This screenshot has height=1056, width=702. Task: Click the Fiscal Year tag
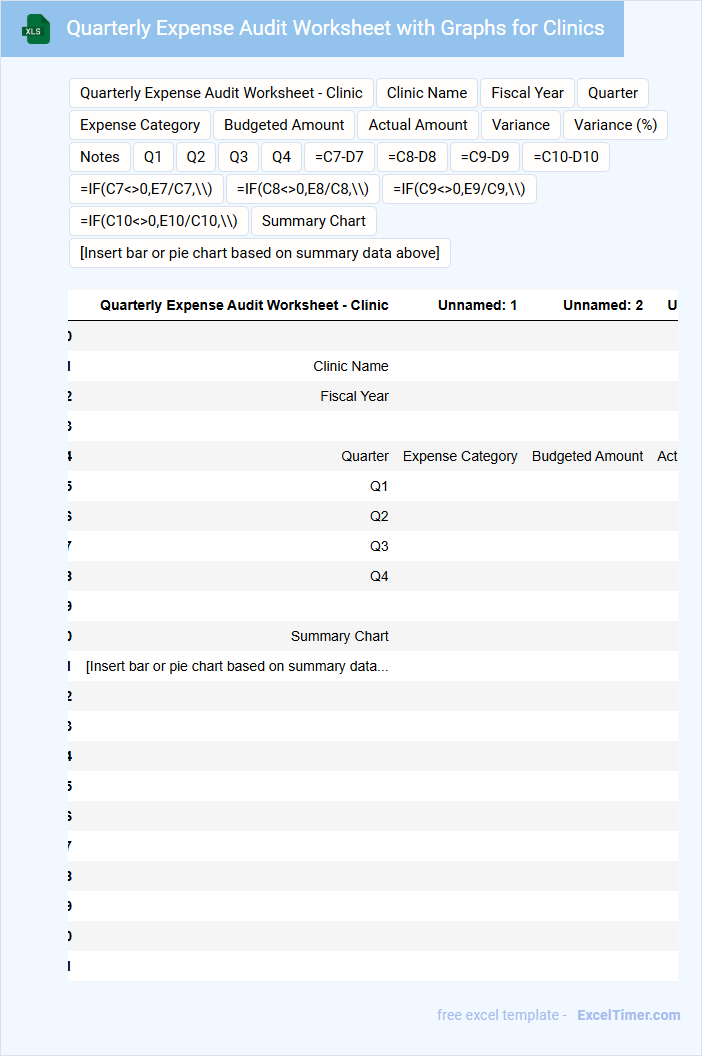(527, 93)
